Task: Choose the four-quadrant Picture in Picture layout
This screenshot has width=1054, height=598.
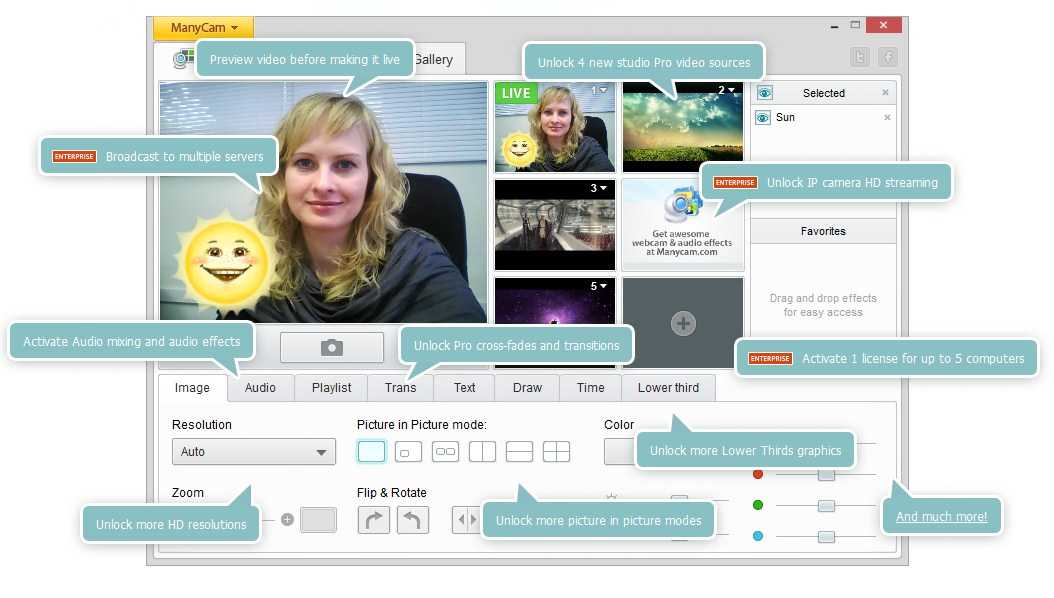Action: click(x=556, y=451)
